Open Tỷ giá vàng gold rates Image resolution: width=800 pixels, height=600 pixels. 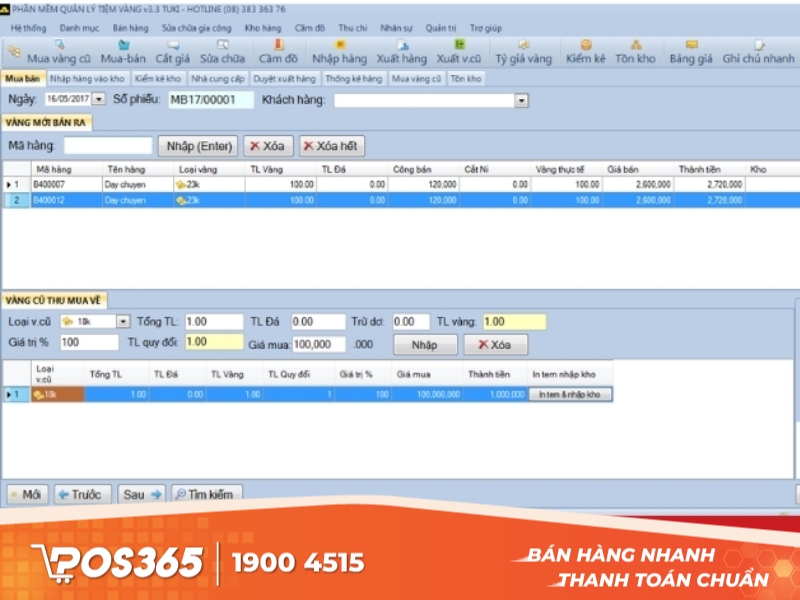(523, 52)
